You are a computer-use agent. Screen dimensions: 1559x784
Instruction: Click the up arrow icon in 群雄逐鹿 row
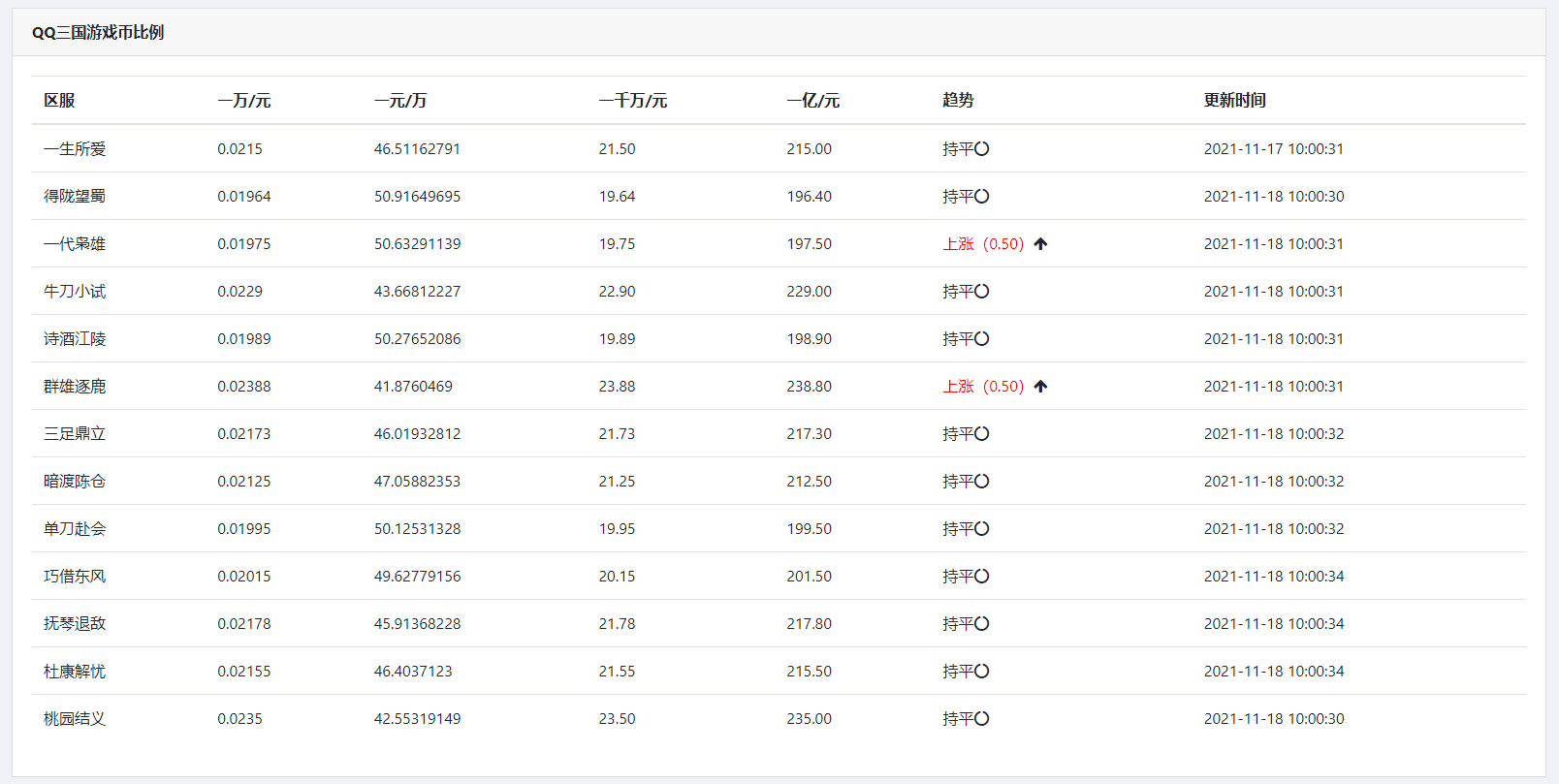(x=1040, y=387)
